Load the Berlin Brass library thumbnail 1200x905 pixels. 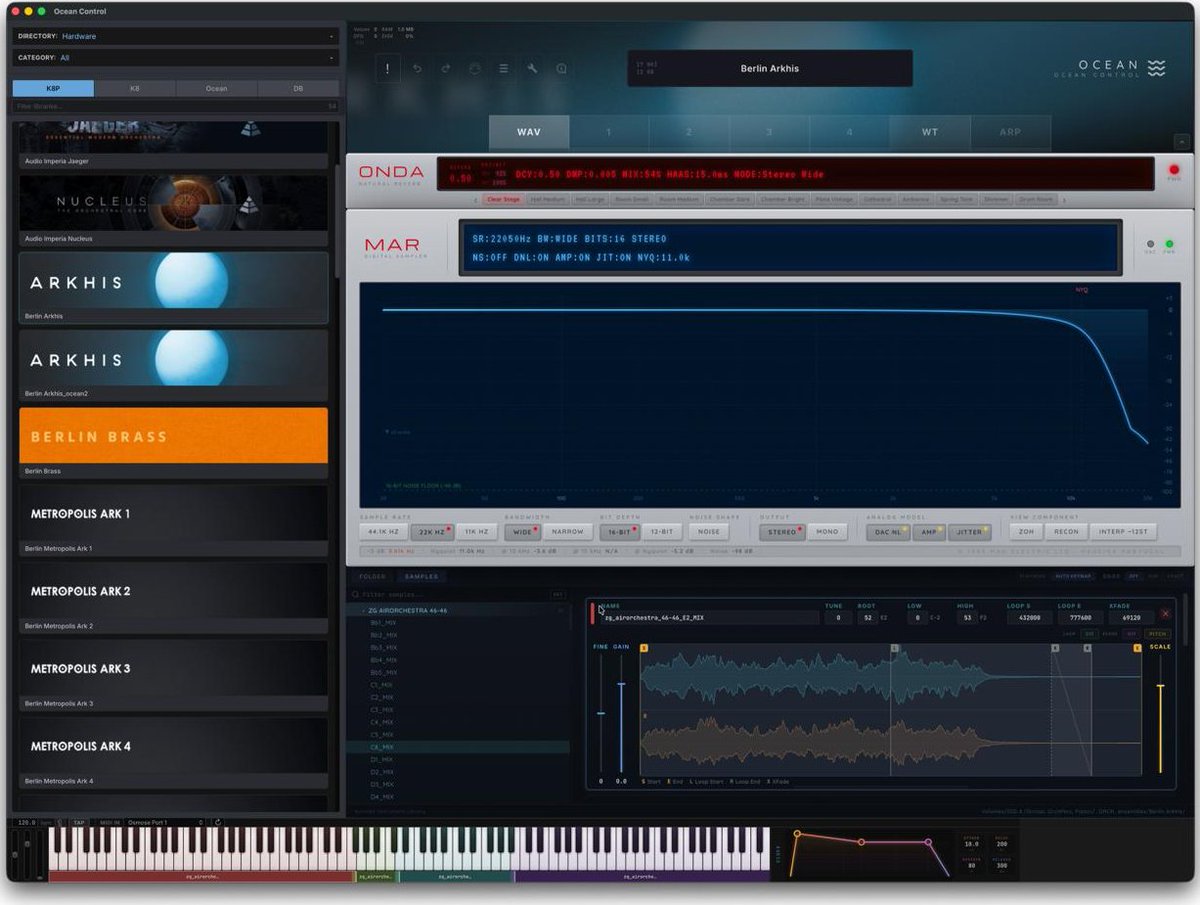pyautogui.click(x=173, y=435)
